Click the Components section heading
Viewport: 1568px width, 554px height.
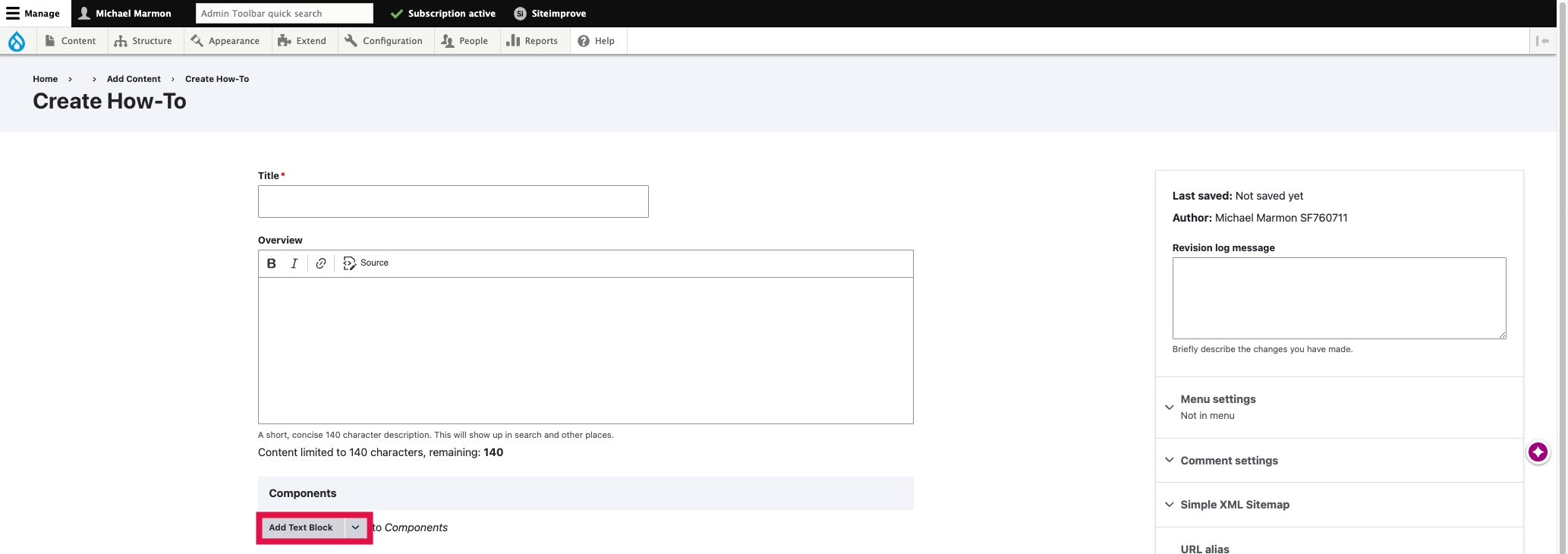pos(302,493)
